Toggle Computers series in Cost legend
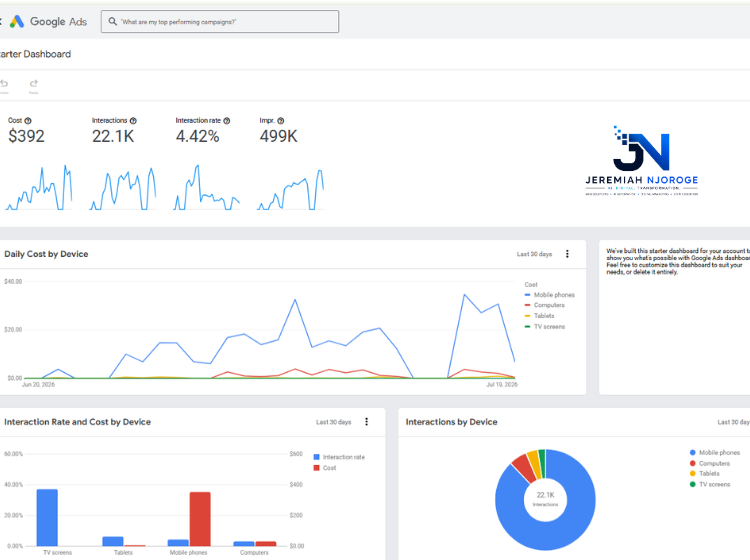 pyautogui.click(x=544, y=305)
